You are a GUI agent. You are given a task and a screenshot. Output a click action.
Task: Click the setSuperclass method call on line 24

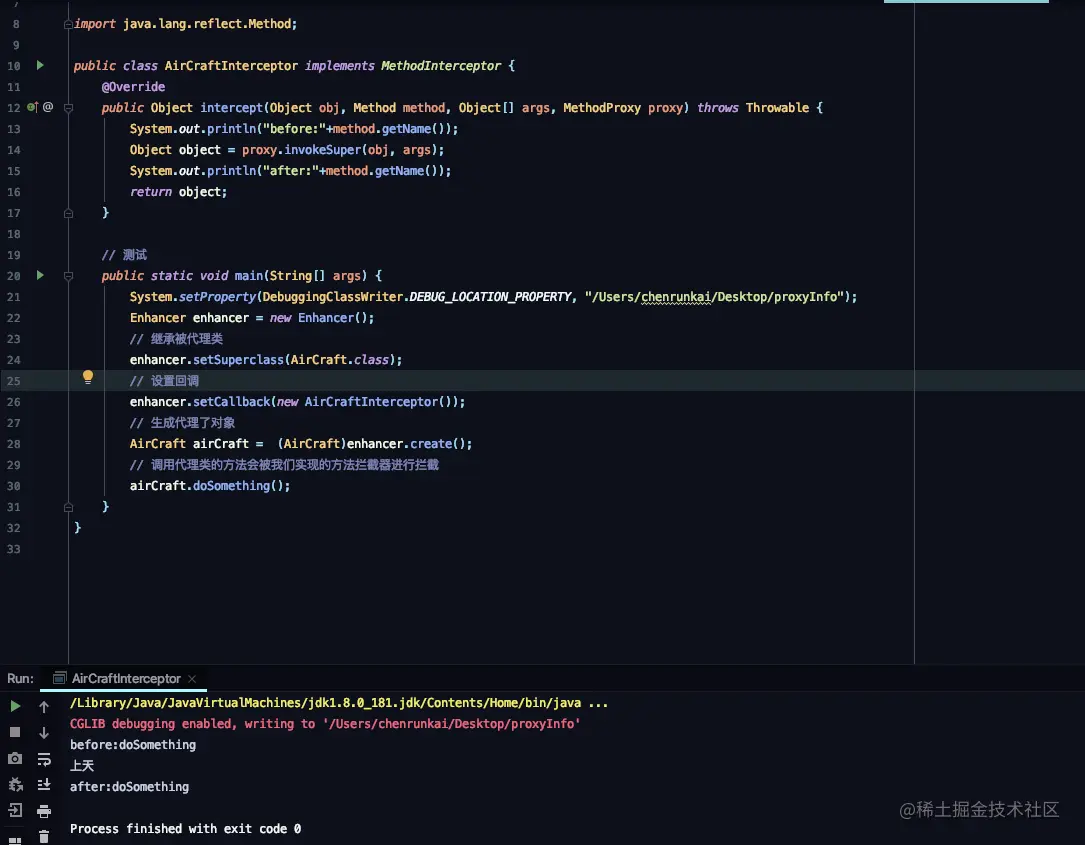(238, 360)
